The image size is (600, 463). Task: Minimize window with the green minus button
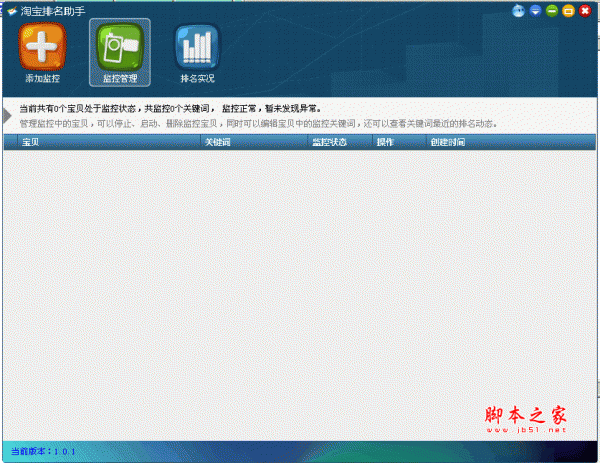pos(552,11)
